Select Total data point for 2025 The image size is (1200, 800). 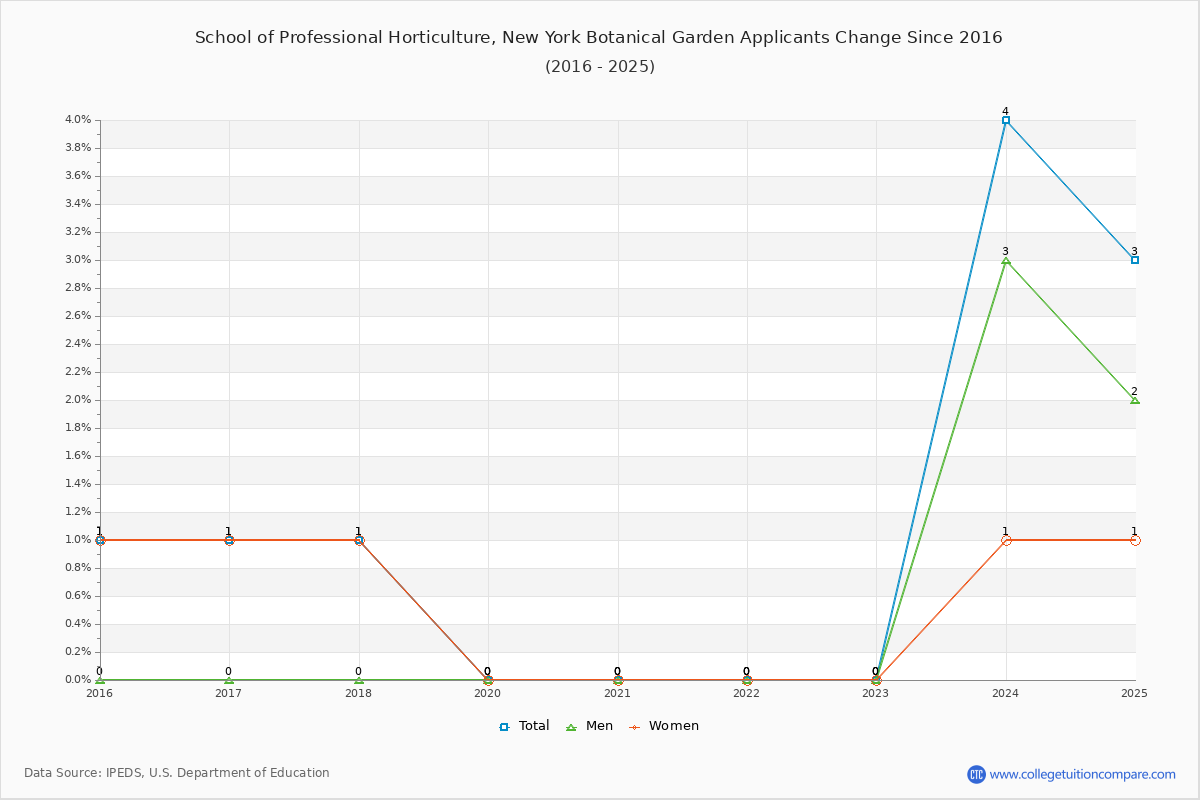1135,260
